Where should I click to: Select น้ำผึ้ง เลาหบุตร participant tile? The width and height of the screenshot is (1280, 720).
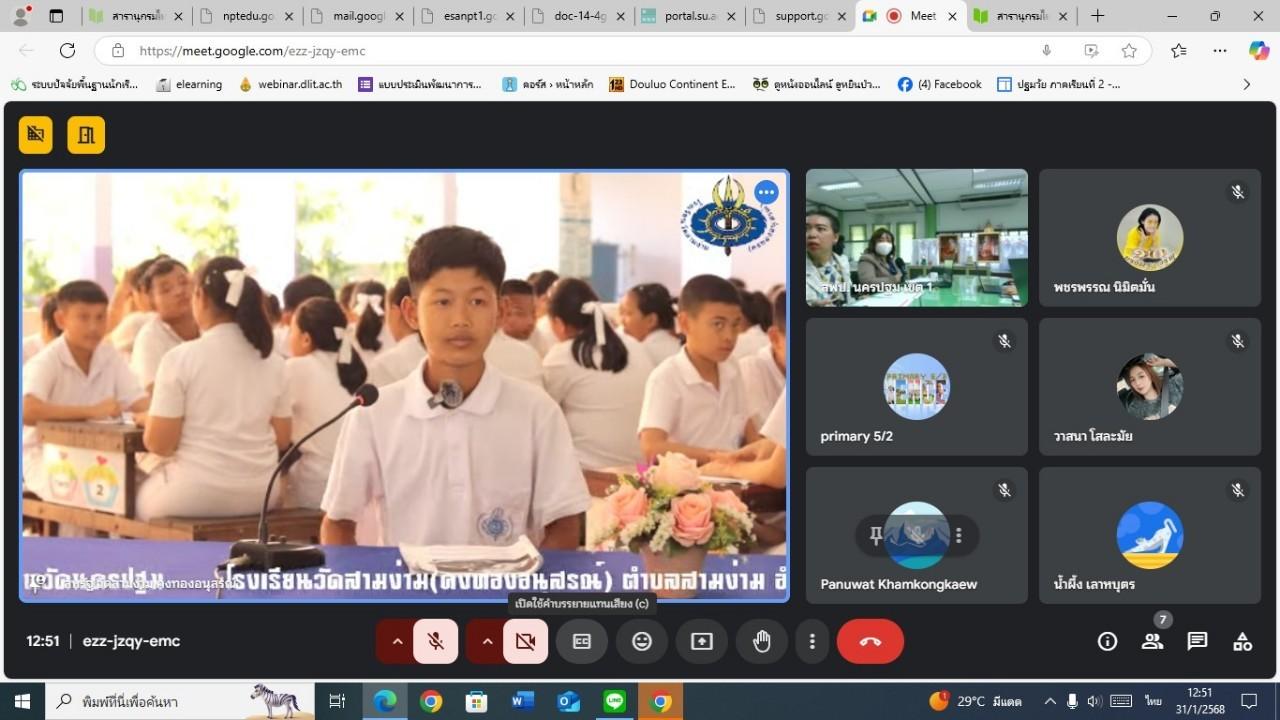(x=1150, y=535)
